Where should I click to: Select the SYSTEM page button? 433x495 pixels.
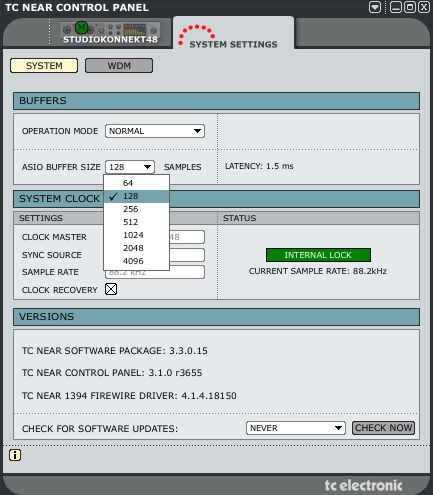[x=44, y=66]
